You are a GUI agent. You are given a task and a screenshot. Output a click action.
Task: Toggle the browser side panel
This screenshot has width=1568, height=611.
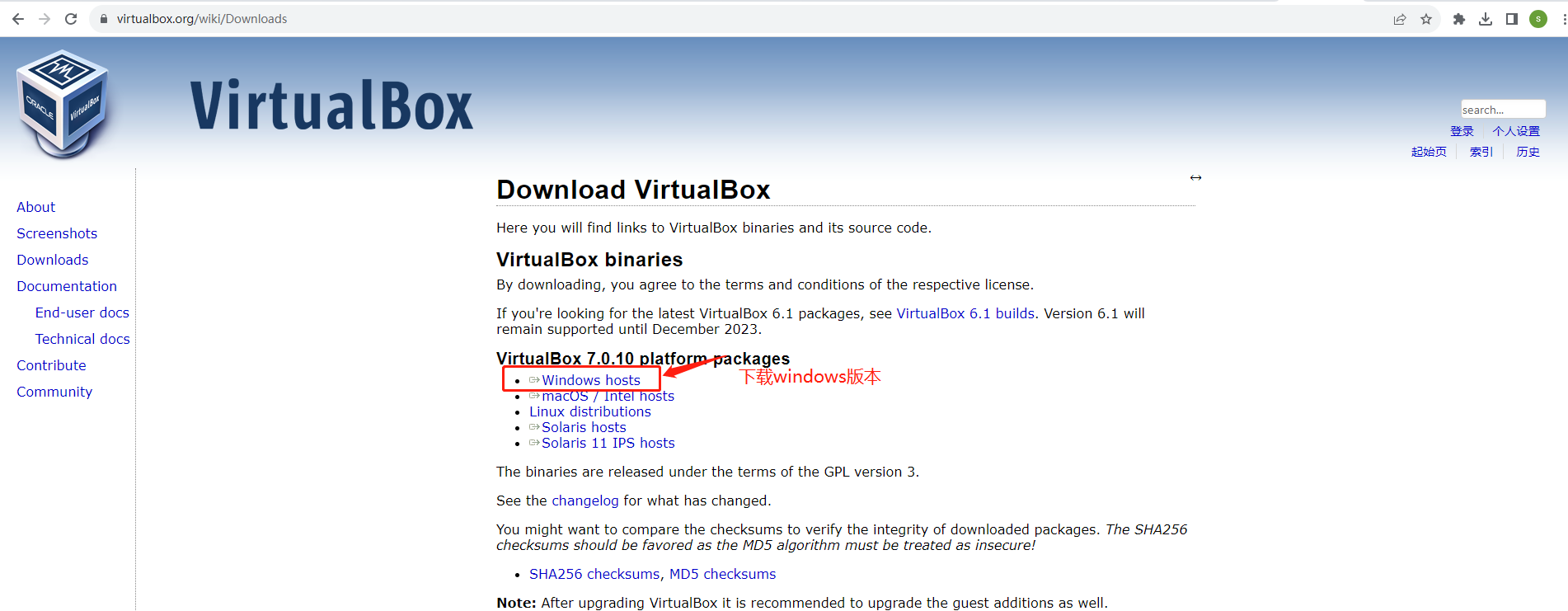1512,19
